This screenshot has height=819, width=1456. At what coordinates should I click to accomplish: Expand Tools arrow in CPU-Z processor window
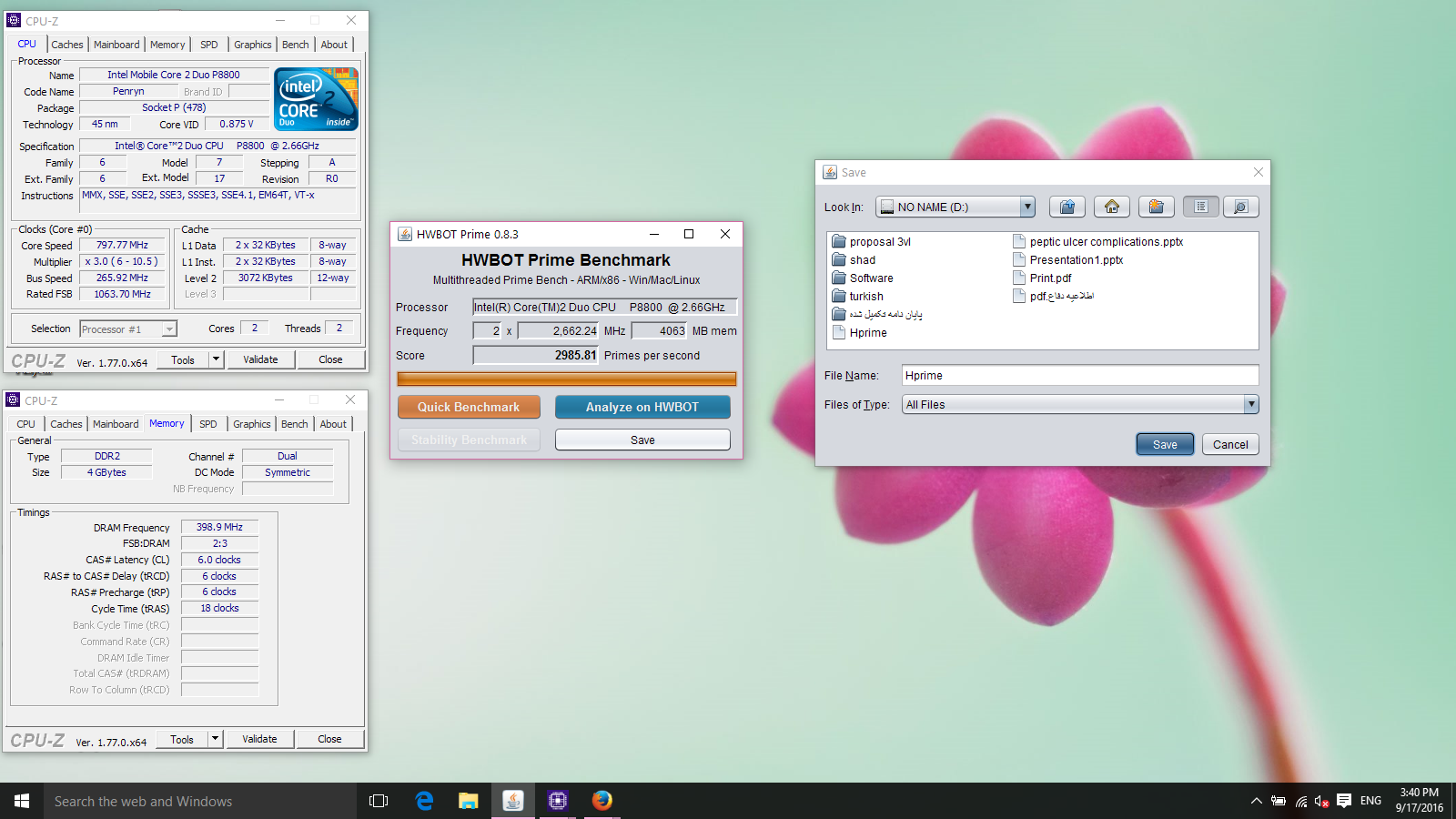pyautogui.click(x=216, y=359)
